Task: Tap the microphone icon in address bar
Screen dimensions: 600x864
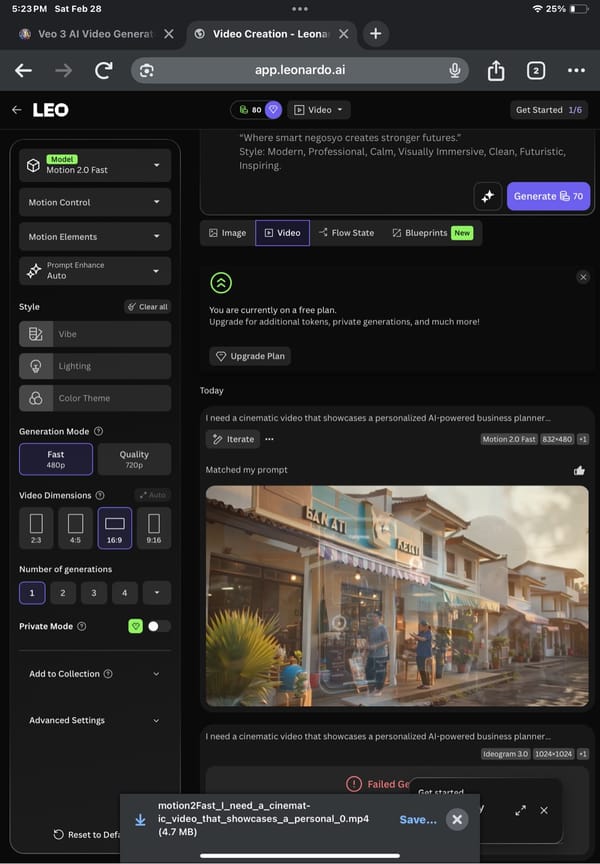Action: 455,70
